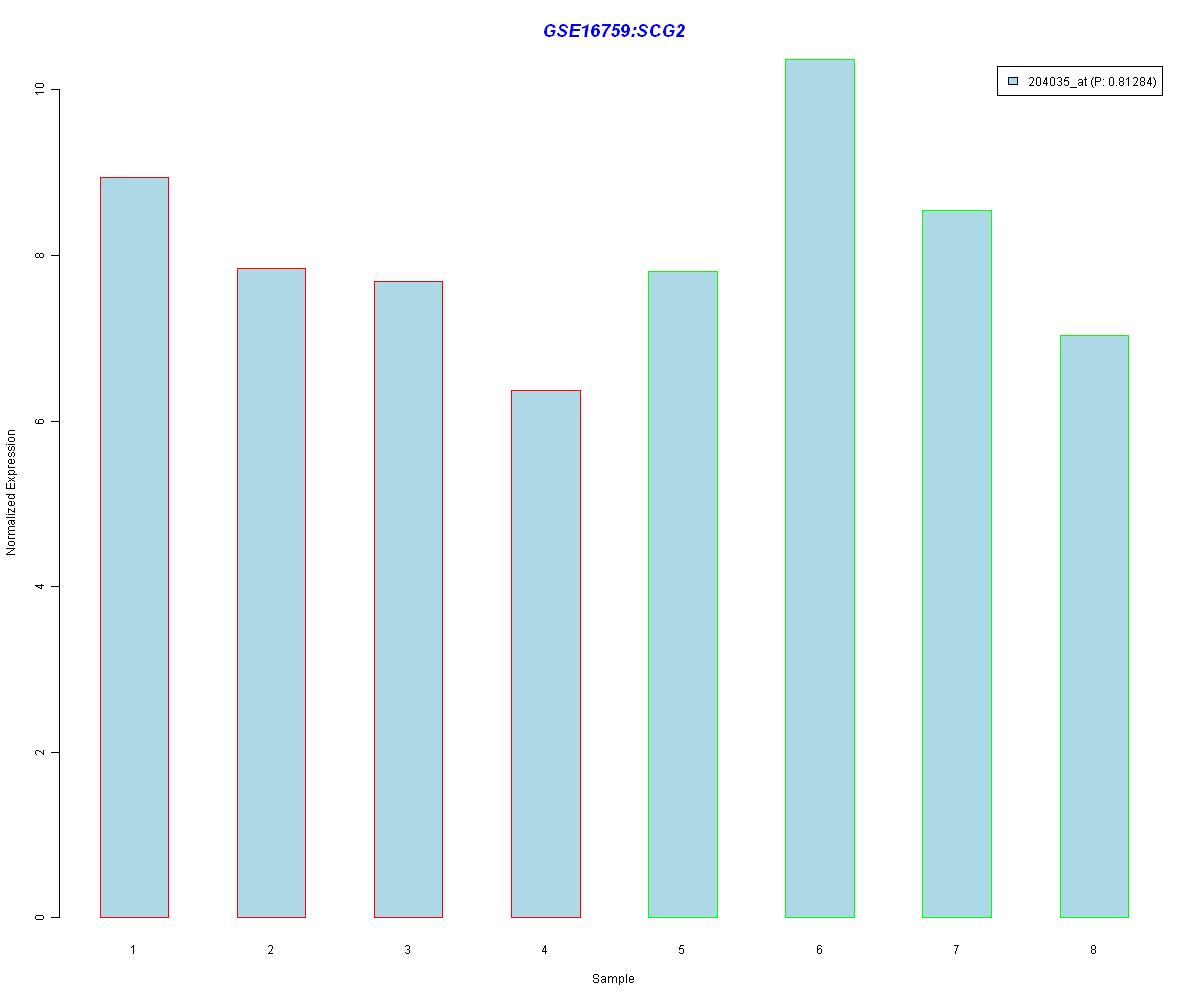Viewport: 1200px width, 1000px height.
Task: Click the x-axis tick label 1
Action: [x=133, y=949]
